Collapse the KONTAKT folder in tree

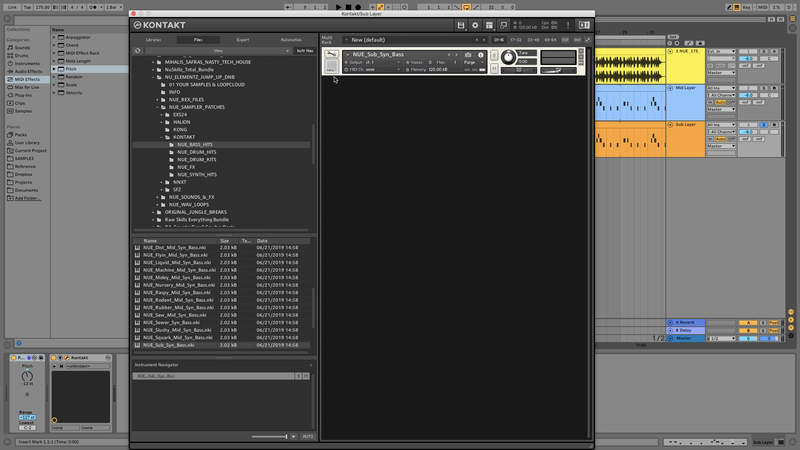pos(162,137)
